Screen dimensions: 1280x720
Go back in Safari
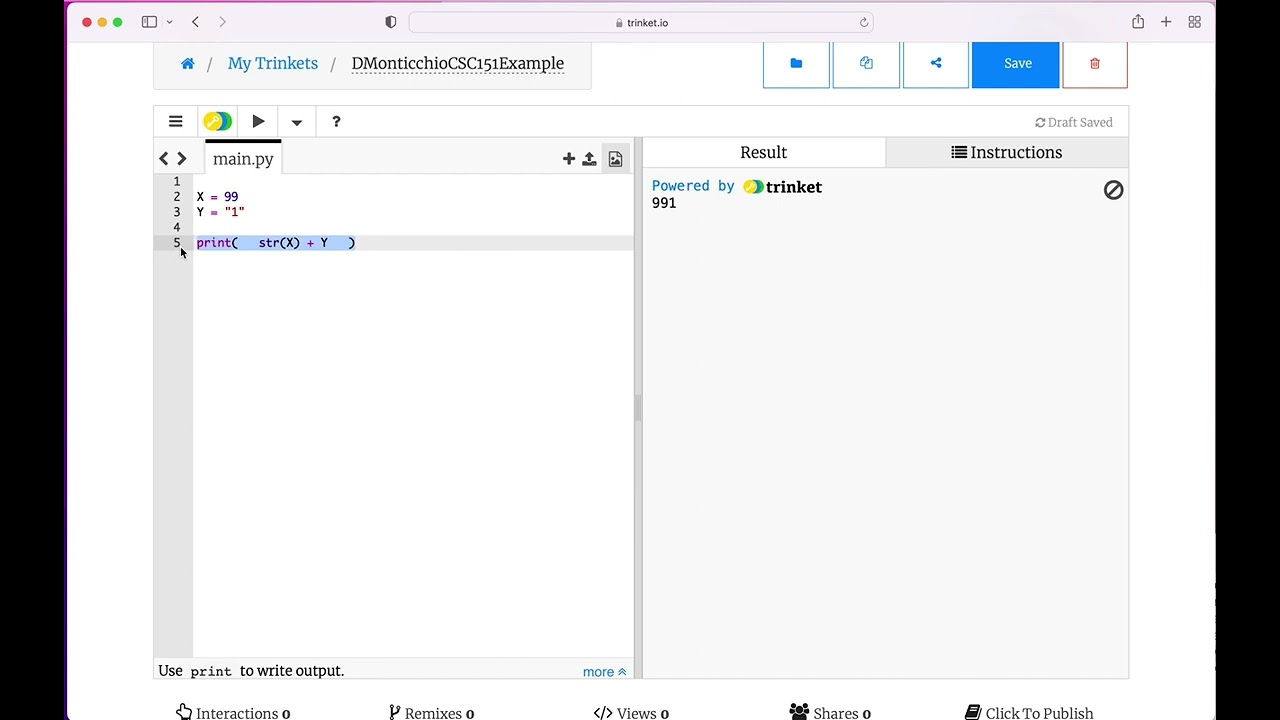[195, 22]
